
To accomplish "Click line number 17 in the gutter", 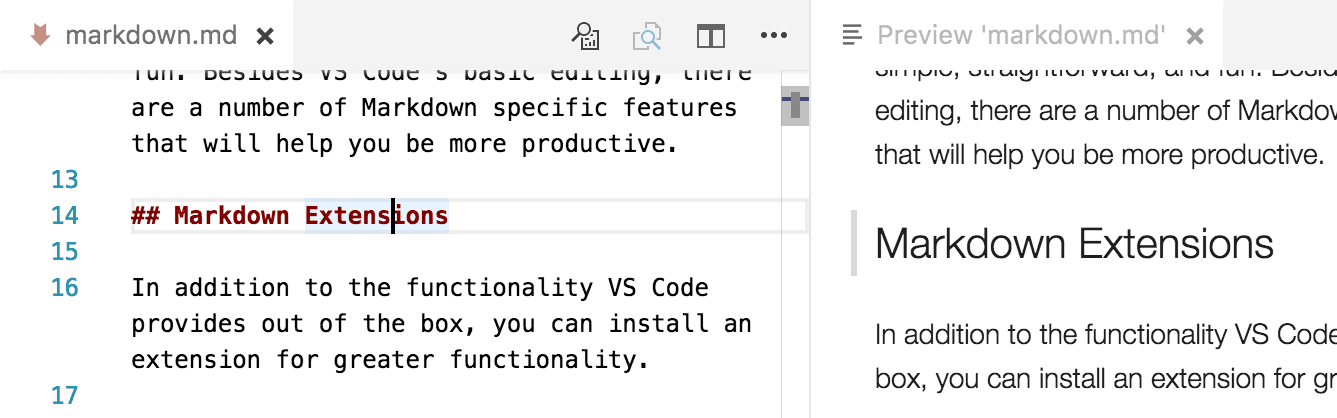I will tap(64, 396).
